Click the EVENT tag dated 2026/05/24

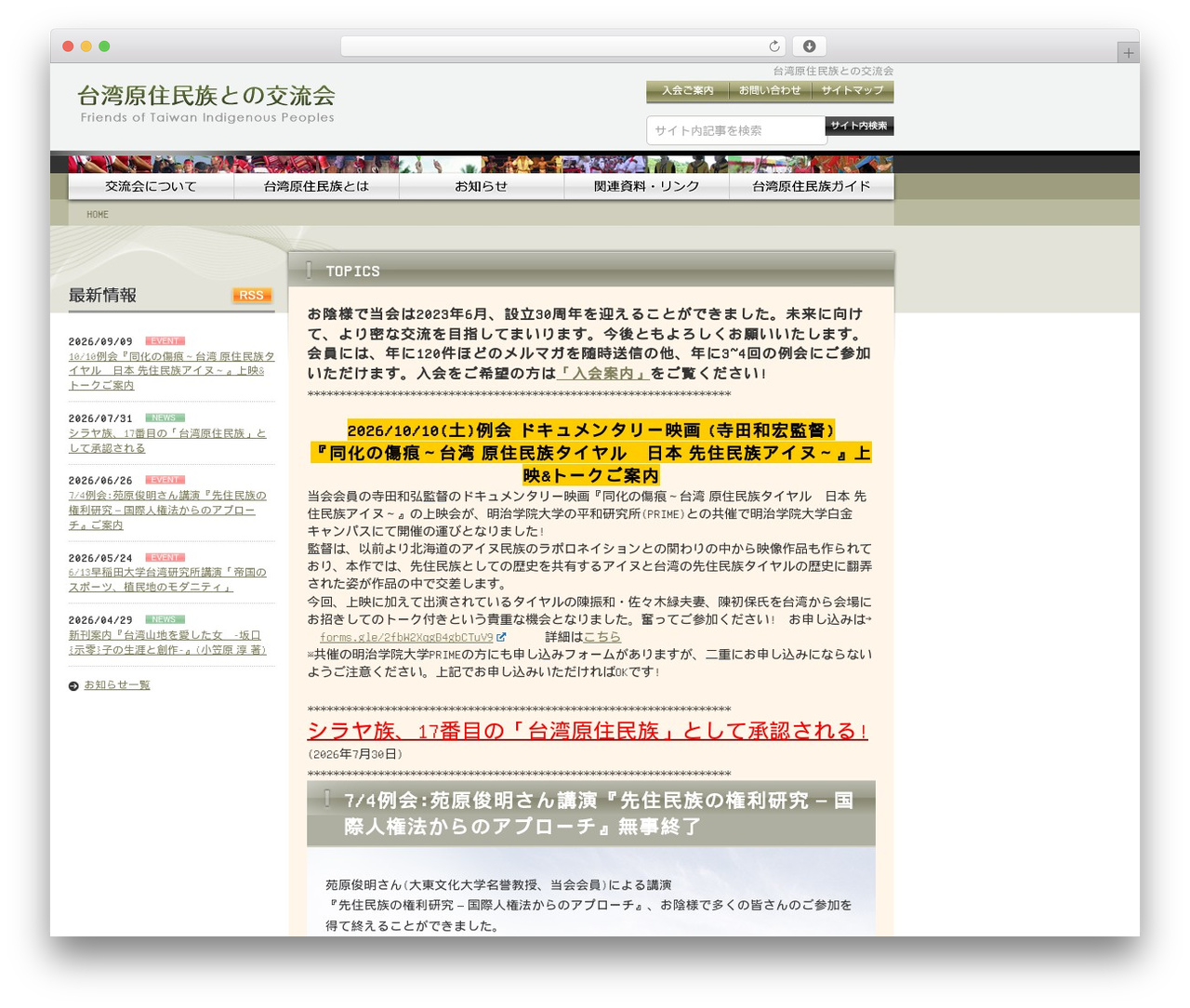[165, 558]
